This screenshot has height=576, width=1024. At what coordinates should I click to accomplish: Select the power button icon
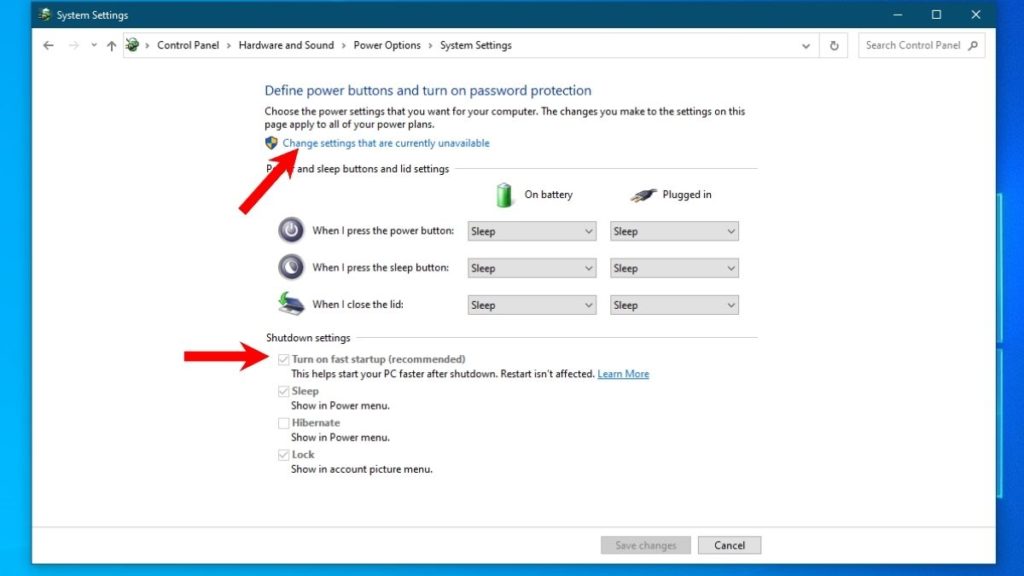[x=290, y=230]
